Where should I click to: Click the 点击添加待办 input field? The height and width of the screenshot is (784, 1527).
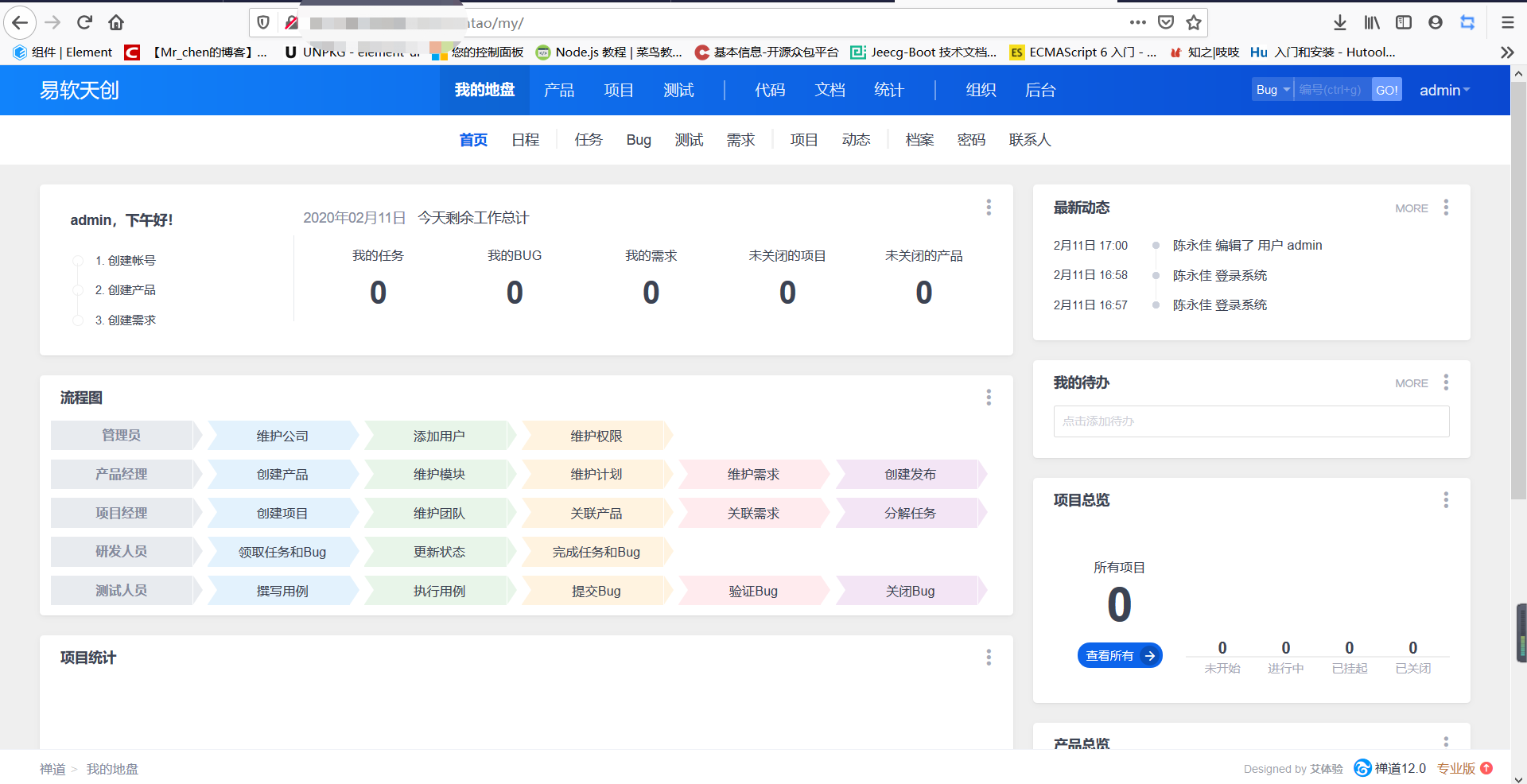tap(1251, 421)
